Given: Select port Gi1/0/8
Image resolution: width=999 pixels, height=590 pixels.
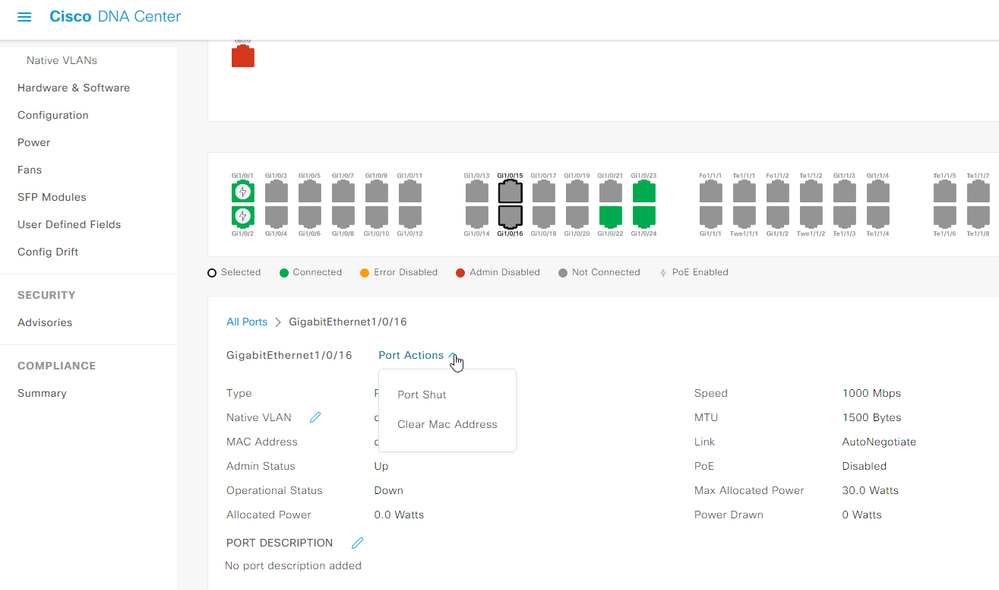Looking at the screenshot, I should click(x=343, y=217).
